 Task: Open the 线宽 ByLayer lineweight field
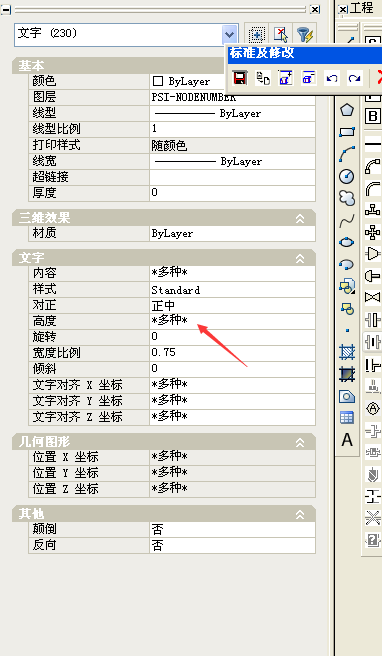(x=232, y=161)
